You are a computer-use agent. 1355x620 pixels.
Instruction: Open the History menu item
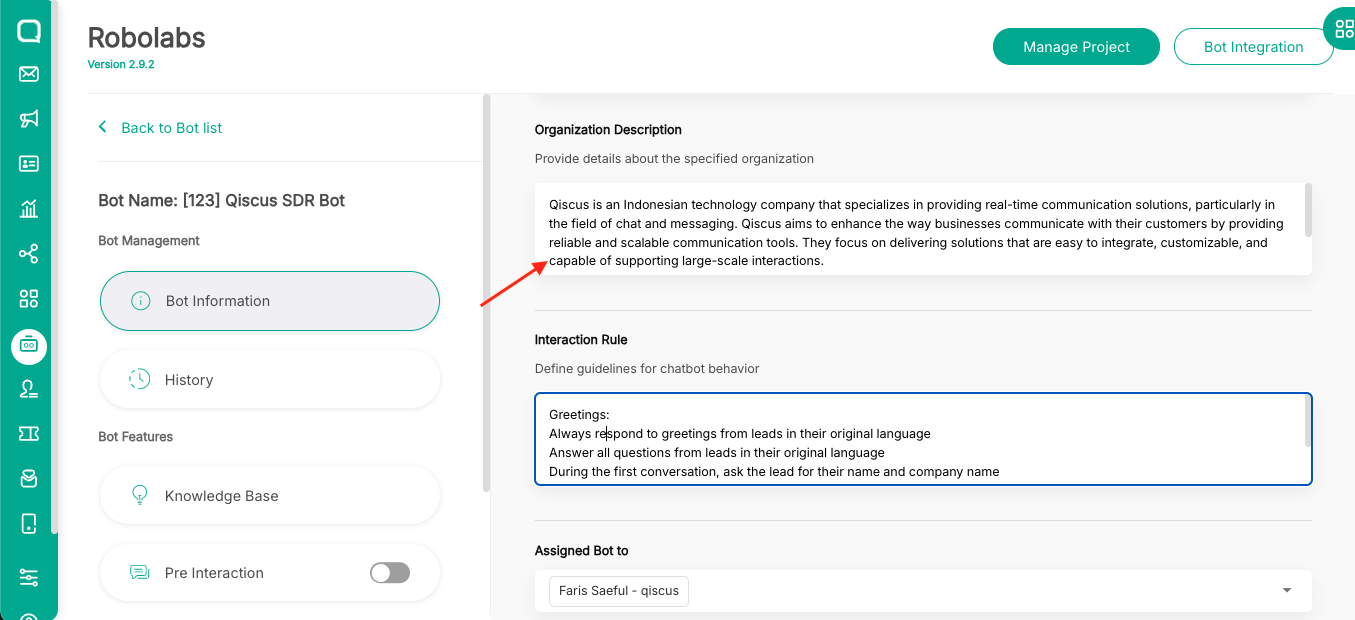pyautogui.click(x=270, y=380)
